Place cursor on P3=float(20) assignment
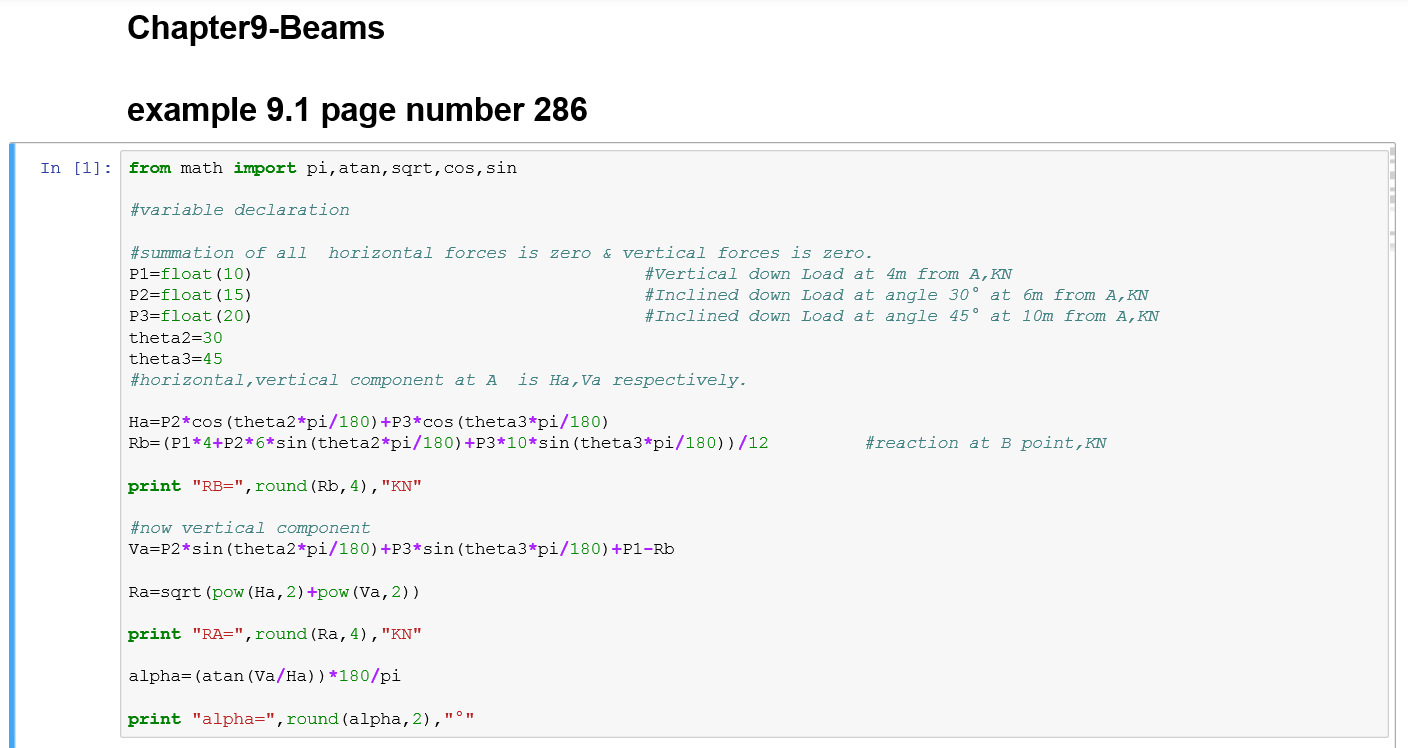 [190, 316]
